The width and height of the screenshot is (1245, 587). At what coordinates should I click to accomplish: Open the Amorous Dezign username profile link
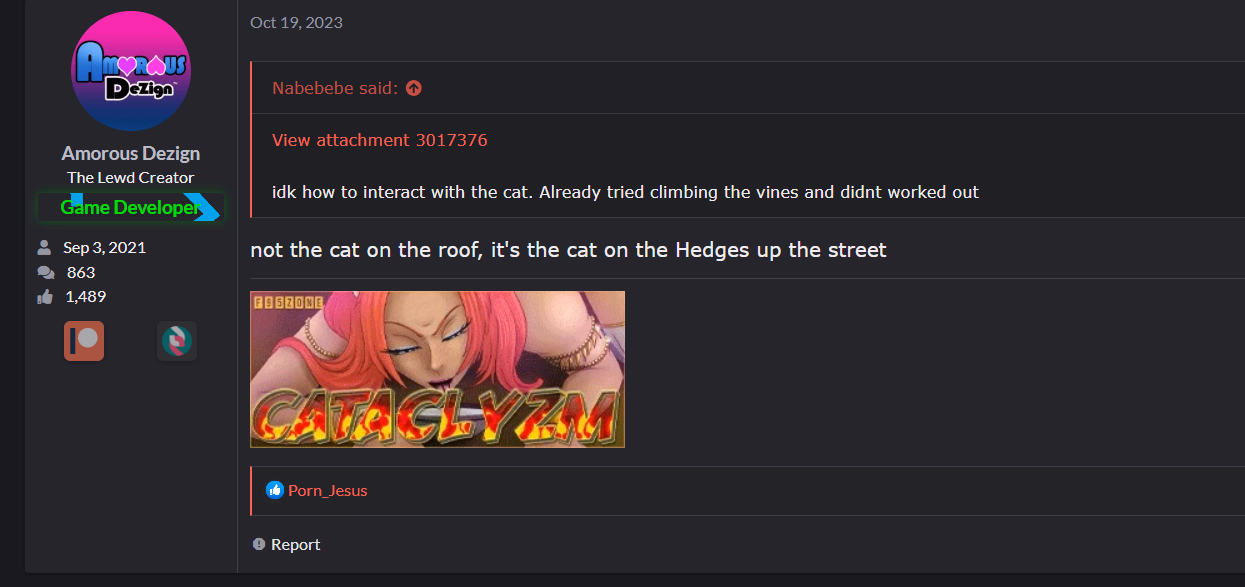coord(131,153)
